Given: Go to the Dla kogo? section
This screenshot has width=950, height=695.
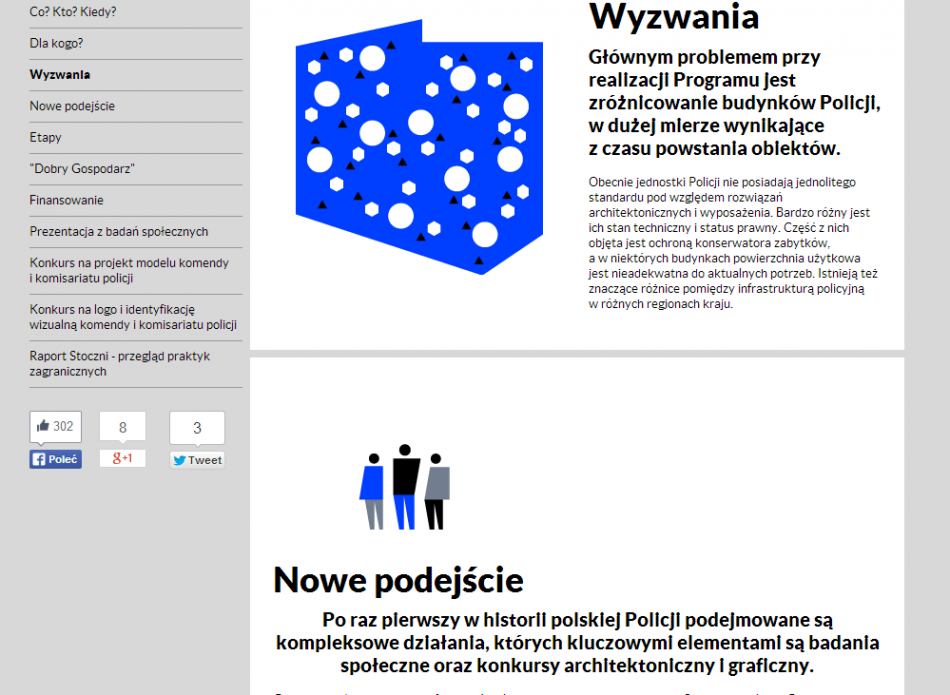Looking at the screenshot, I should point(56,44).
